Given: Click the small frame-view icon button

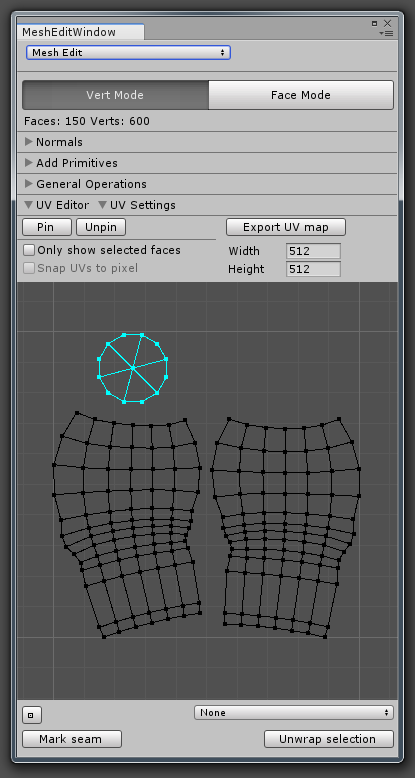Looking at the screenshot, I should pyautogui.click(x=32, y=715).
